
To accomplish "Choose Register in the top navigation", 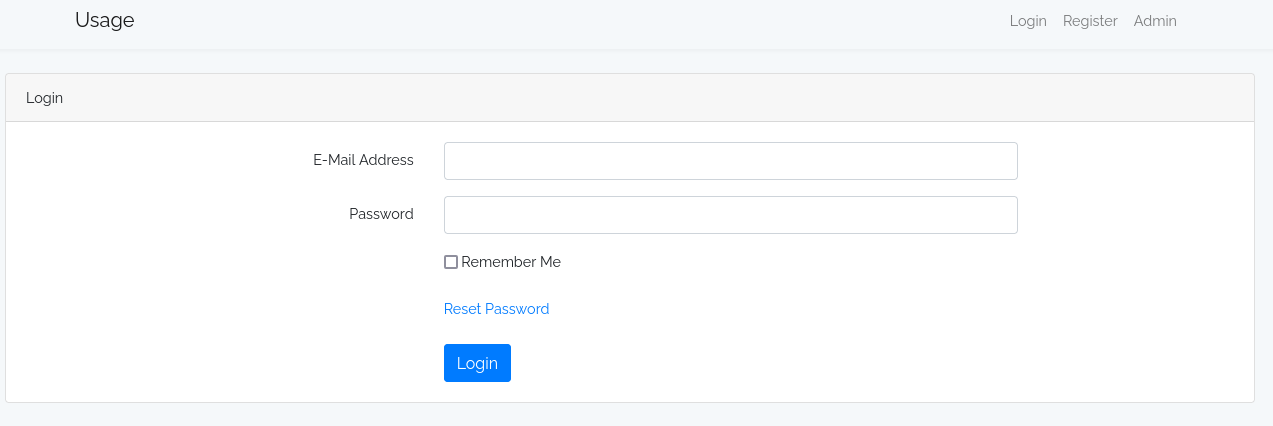I will (1090, 21).
